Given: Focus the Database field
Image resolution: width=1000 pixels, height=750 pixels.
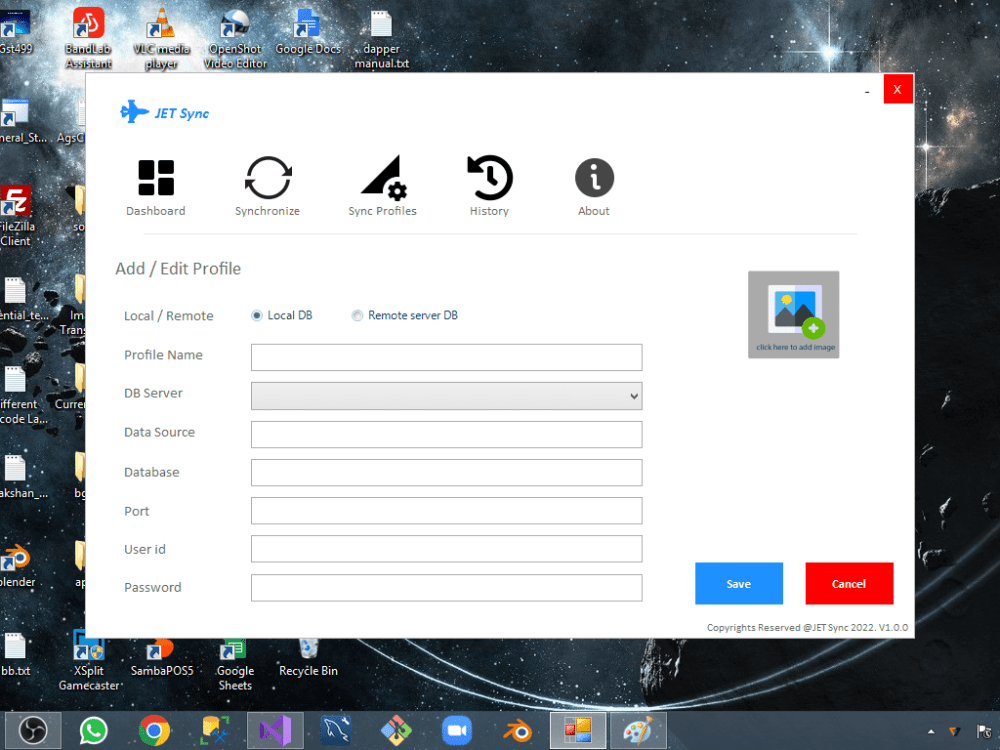Looking at the screenshot, I should pyautogui.click(x=446, y=473).
